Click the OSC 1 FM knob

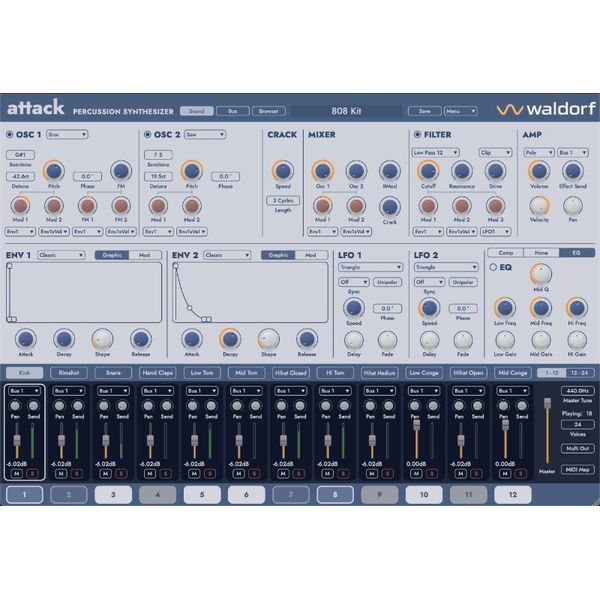[x=121, y=171]
